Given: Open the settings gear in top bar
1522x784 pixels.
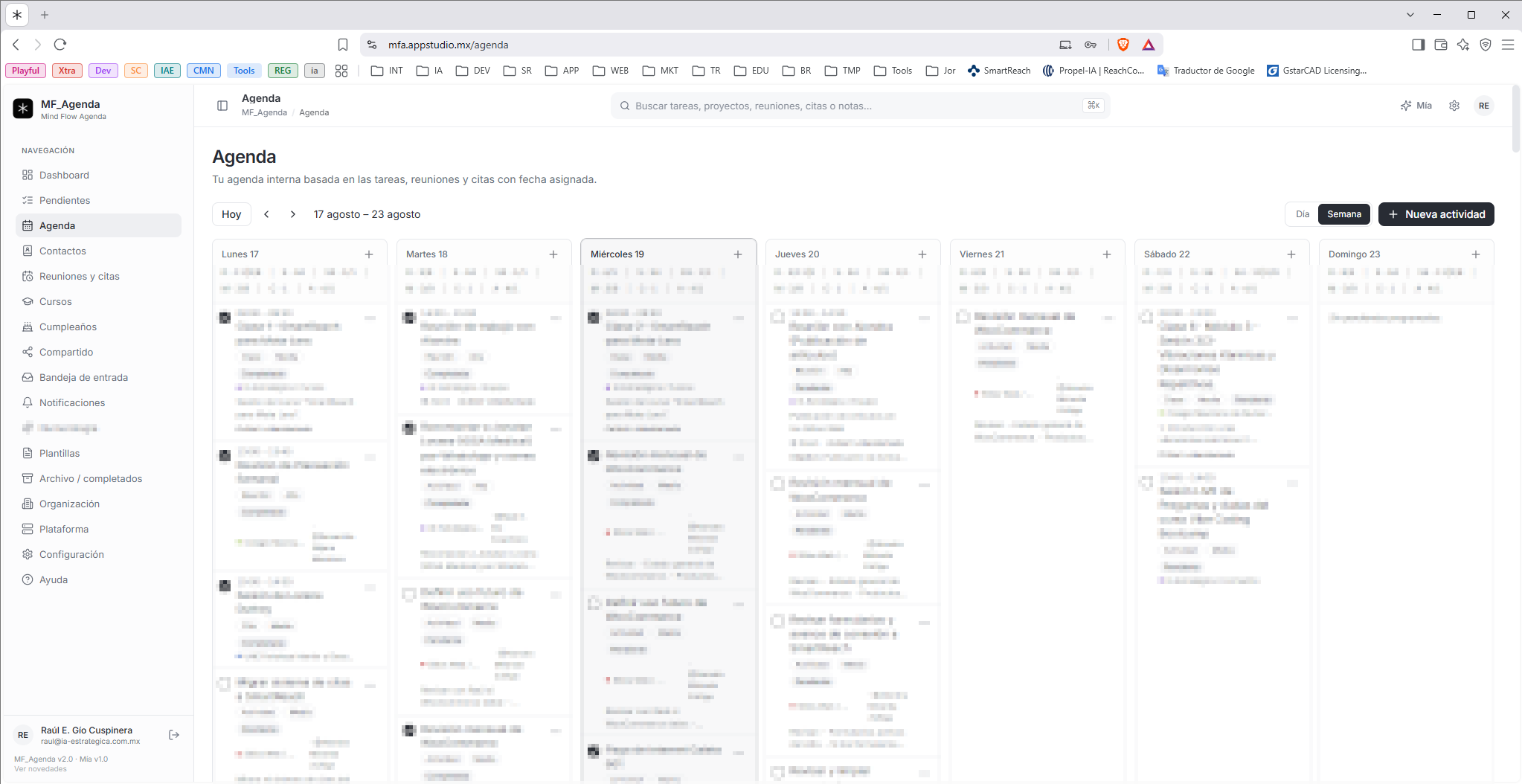Looking at the screenshot, I should [1454, 106].
